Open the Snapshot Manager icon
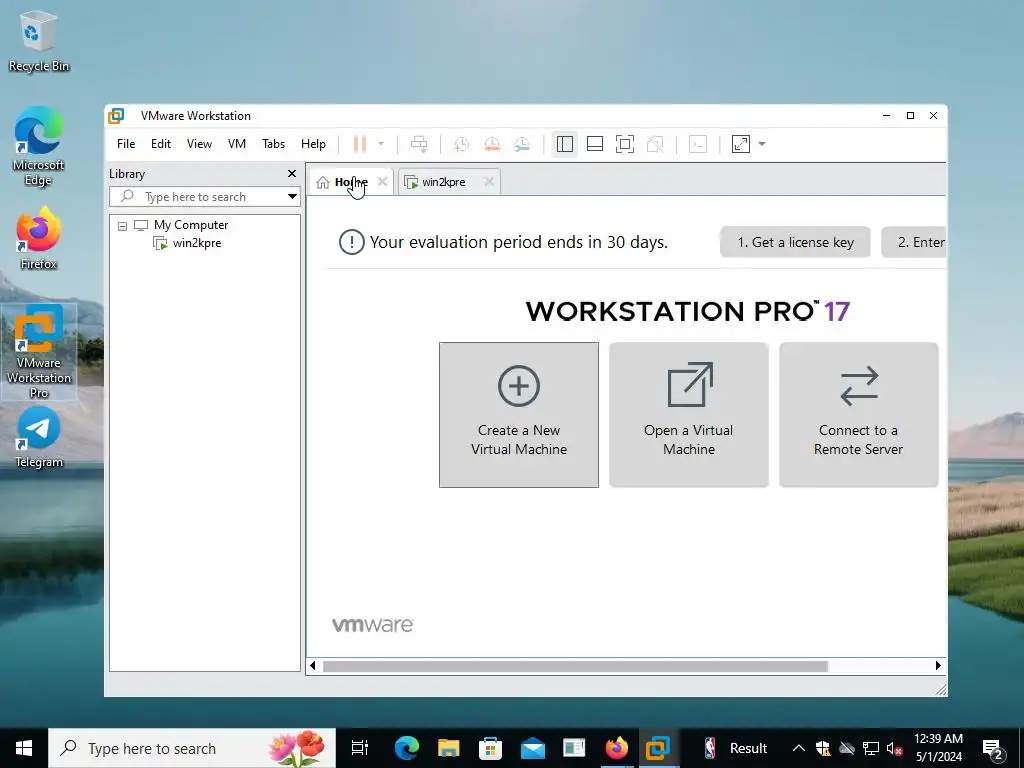Screen dimensions: 1024x768 [x=522, y=144]
